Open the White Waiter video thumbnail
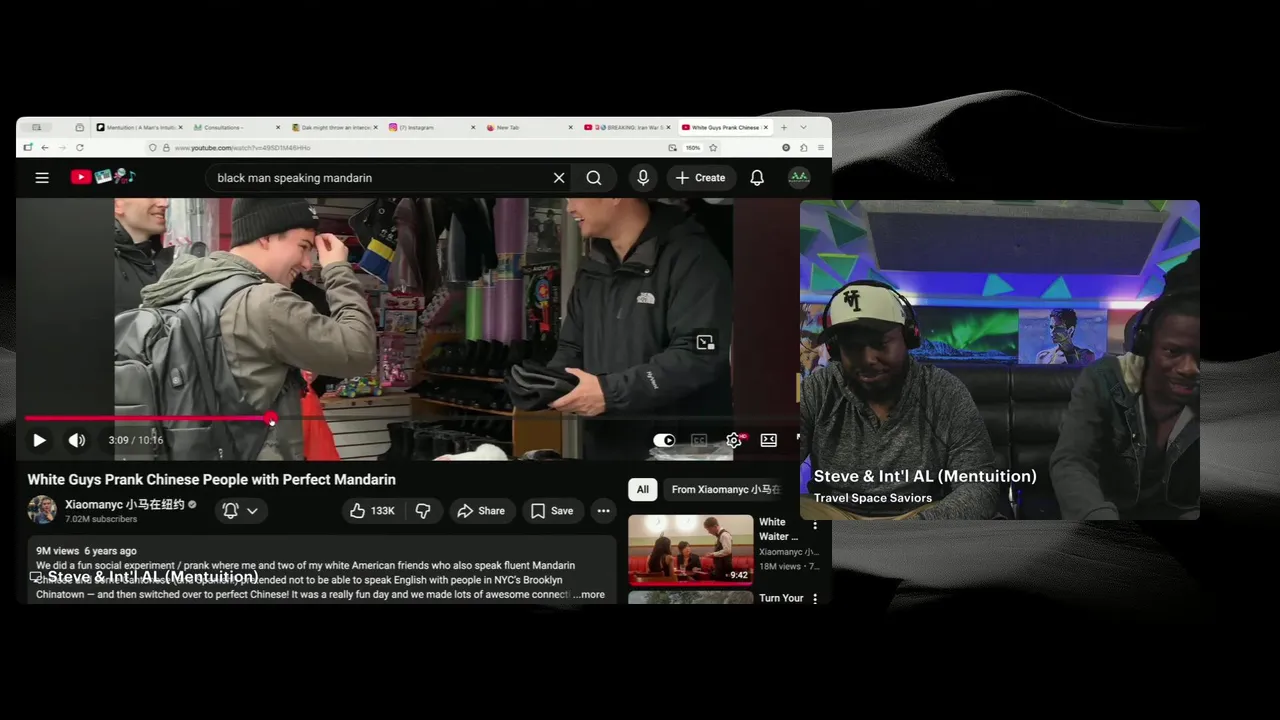The width and height of the screenshot is (1280, 720). pos(690,550)
